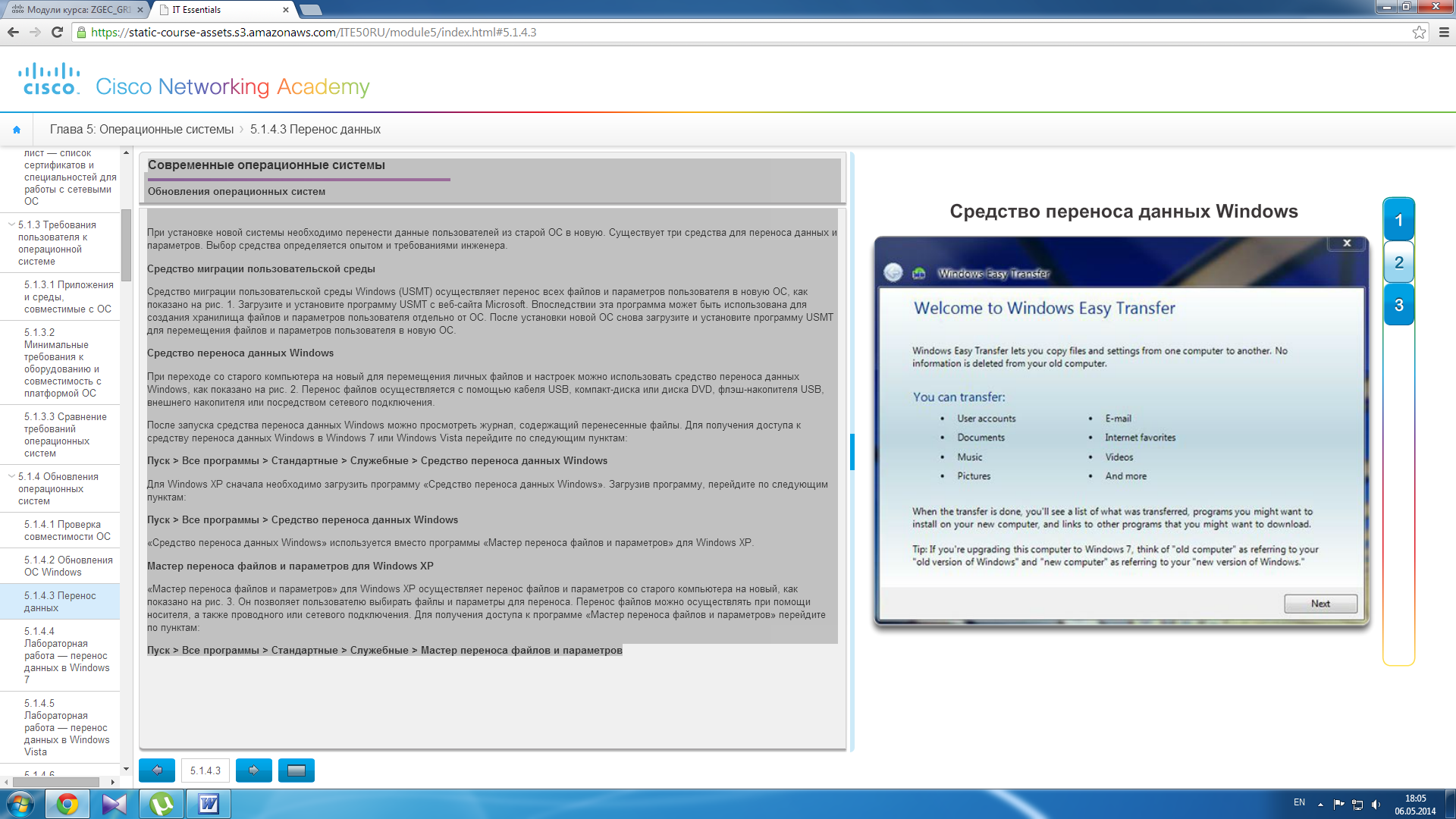Open Microsoft Word from the taskbar
The width and height of the screenshot is (1456, 819).
[x=209, y=804]
